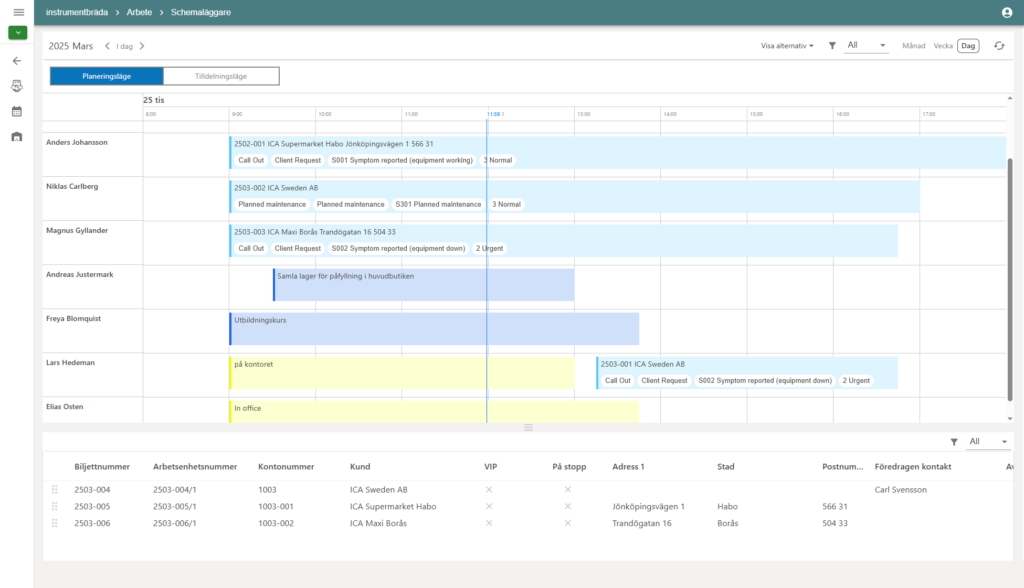Click Schemaläggare breadcrumb

pos(200,12)
